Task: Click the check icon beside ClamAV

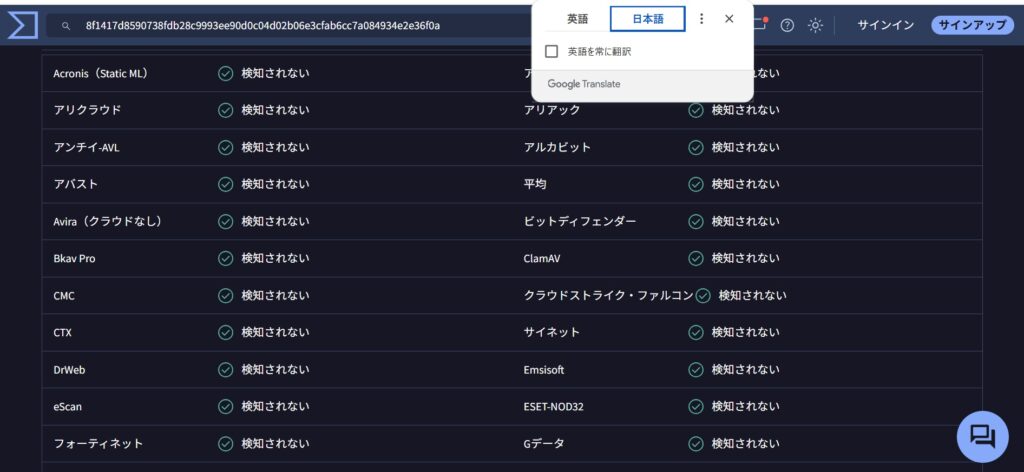Action: [x=696, y=259]
